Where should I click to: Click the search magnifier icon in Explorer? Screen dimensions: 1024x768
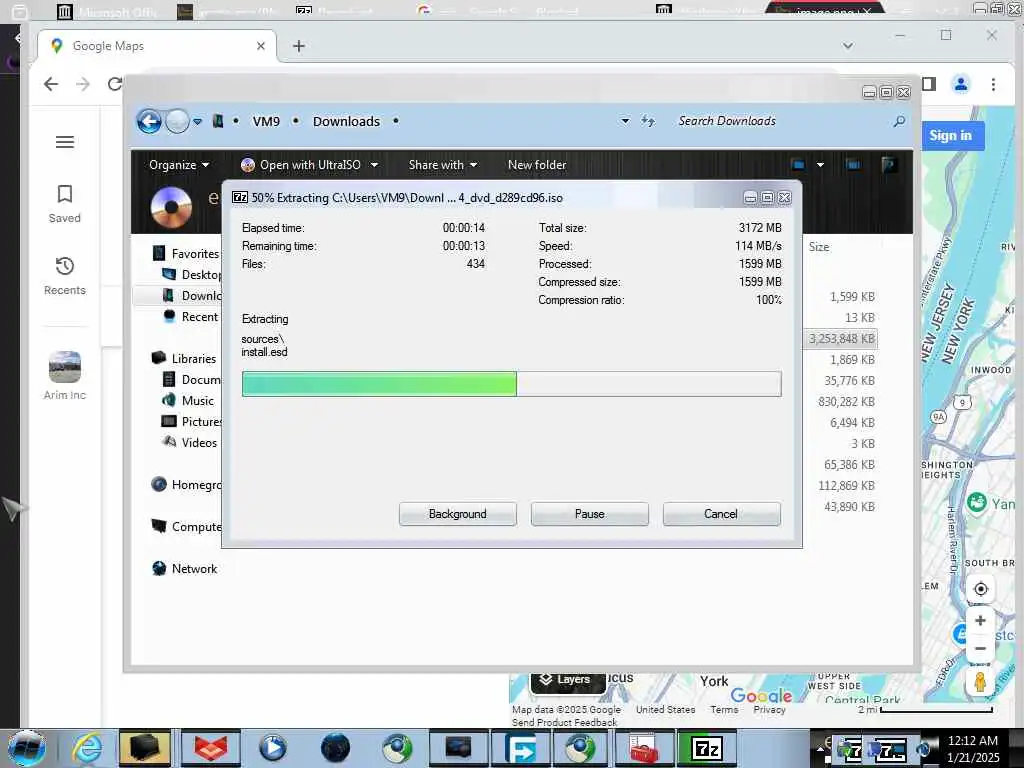[x=899, y=121]
